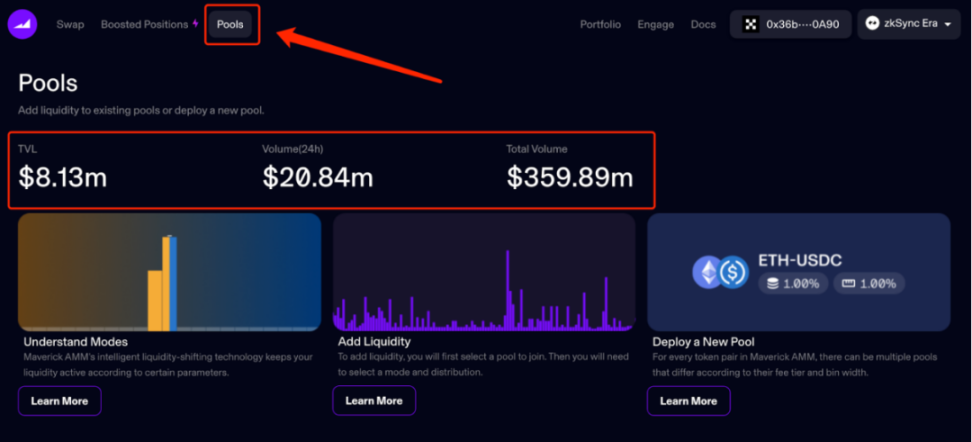Image resolution: width=972 pixels, height=442 pixels.
Task: Click the USDC token icon
Action: [x=734, y=271]
